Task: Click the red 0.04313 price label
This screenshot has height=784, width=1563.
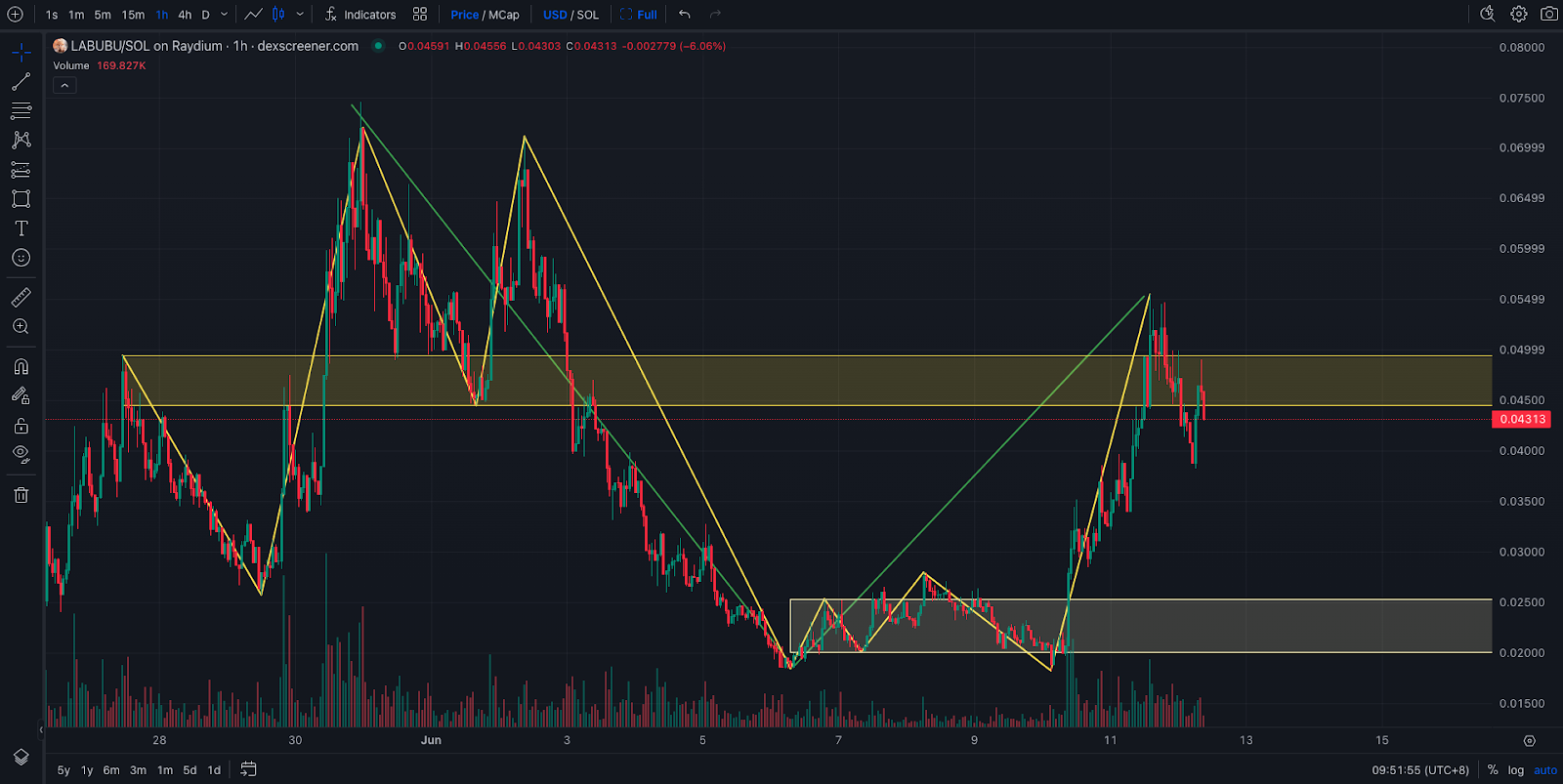Action: point(1522,420)
